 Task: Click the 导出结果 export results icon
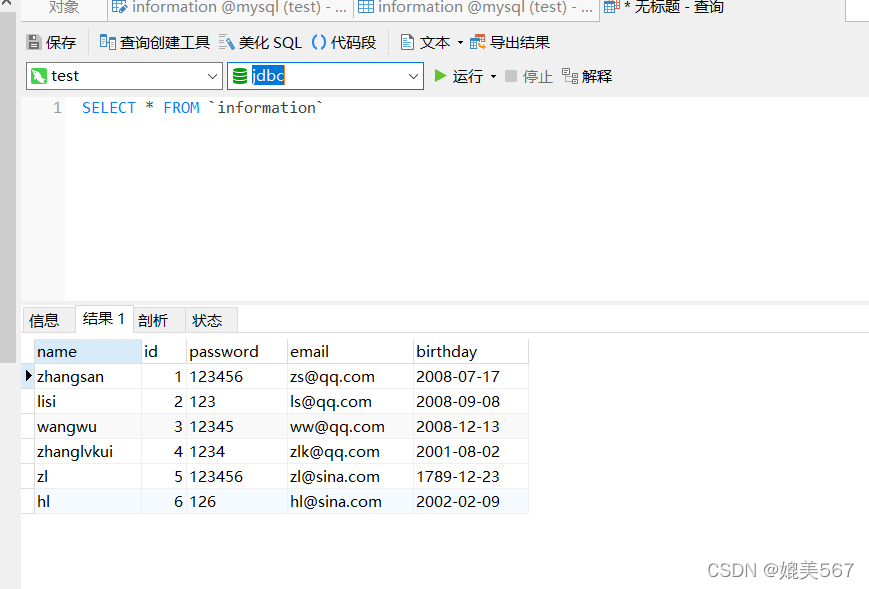pos(513,42)
